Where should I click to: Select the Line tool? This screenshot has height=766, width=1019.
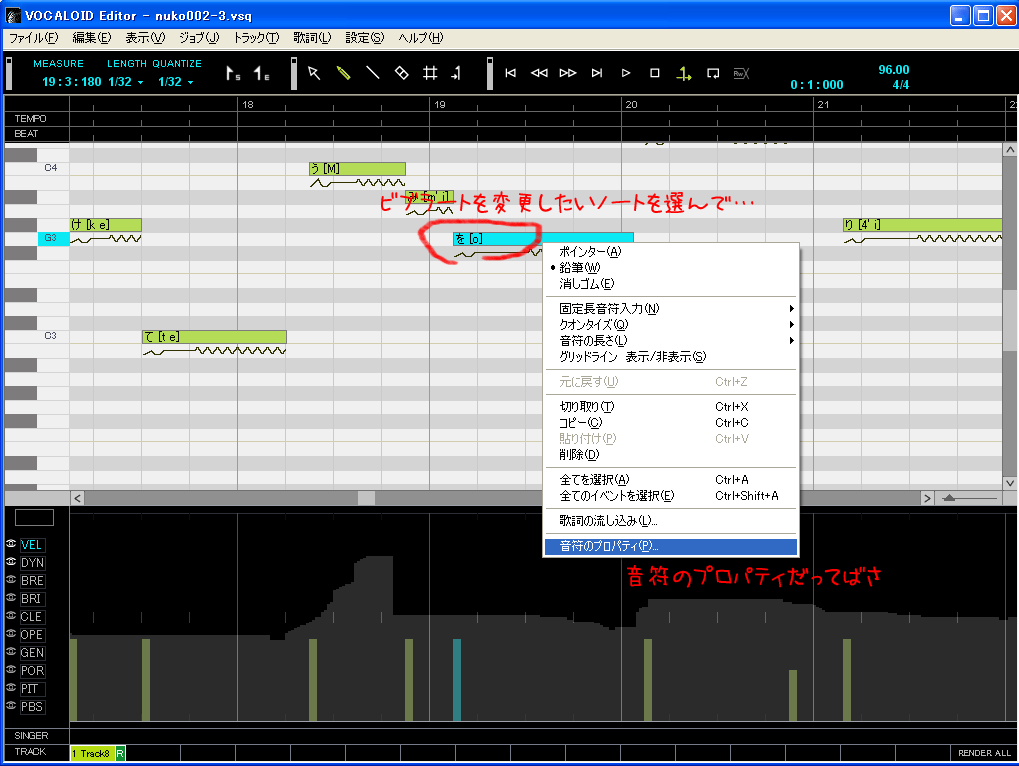pos(372,73)
